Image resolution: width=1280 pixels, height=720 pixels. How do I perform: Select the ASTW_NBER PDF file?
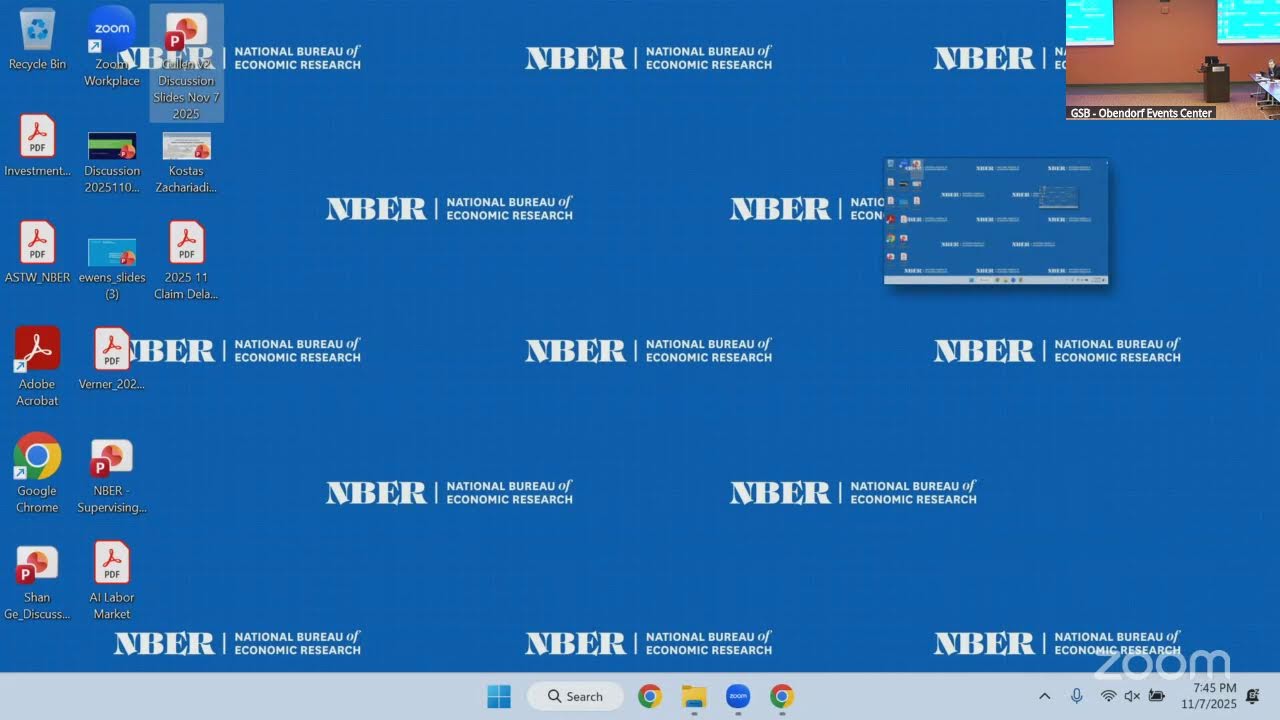click(37, 252)
